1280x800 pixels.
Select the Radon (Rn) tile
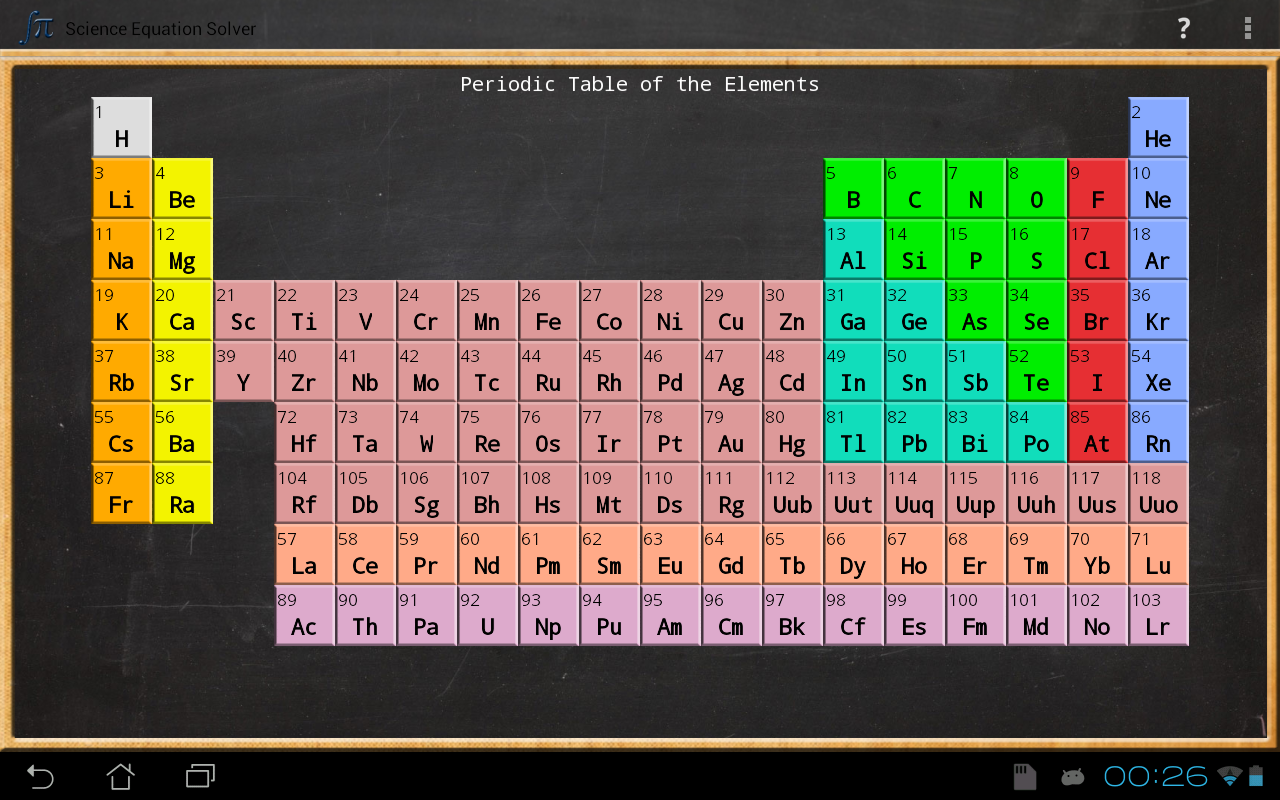[1159, 432]
